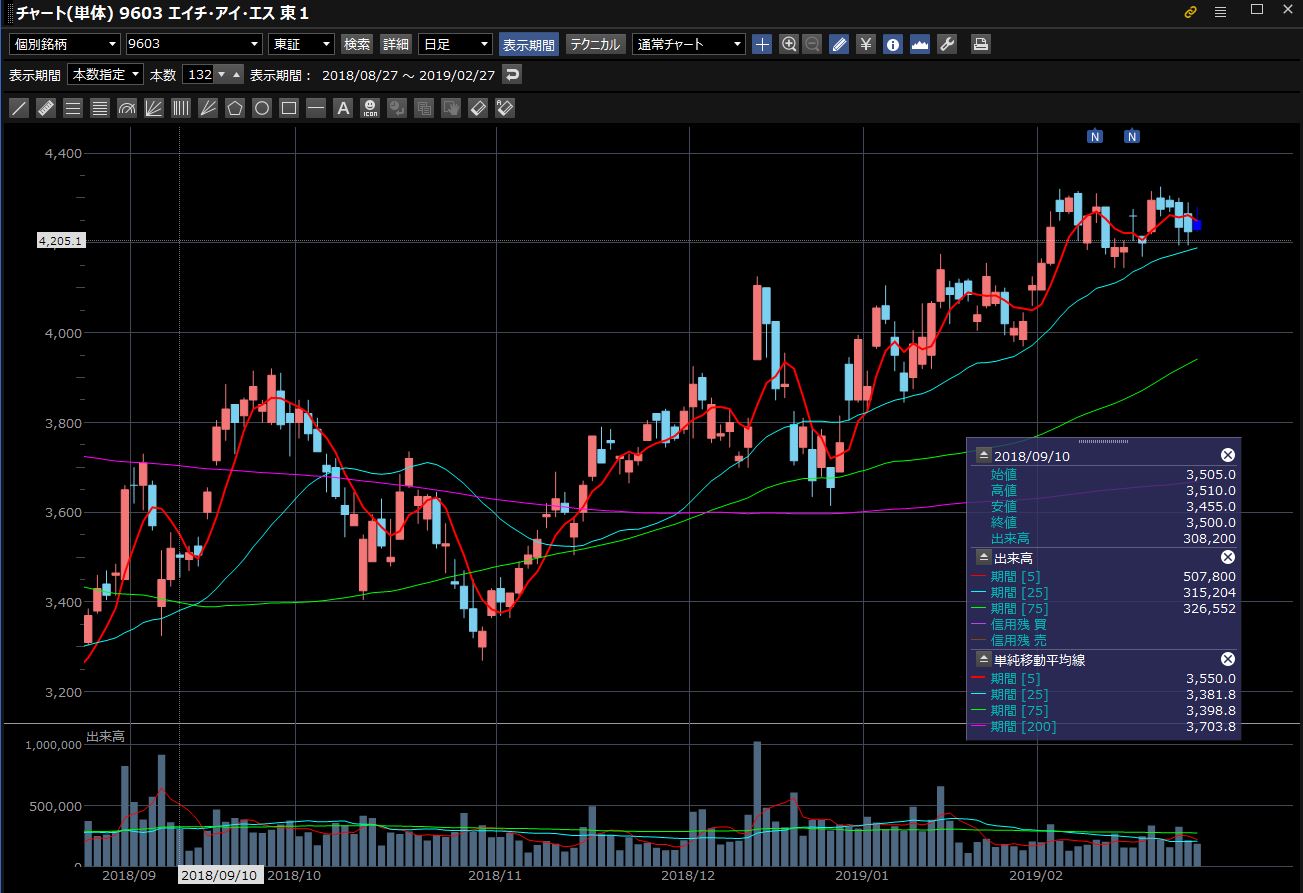
Task: Open the テクニカル tab
Action: [x=595, y=44]
